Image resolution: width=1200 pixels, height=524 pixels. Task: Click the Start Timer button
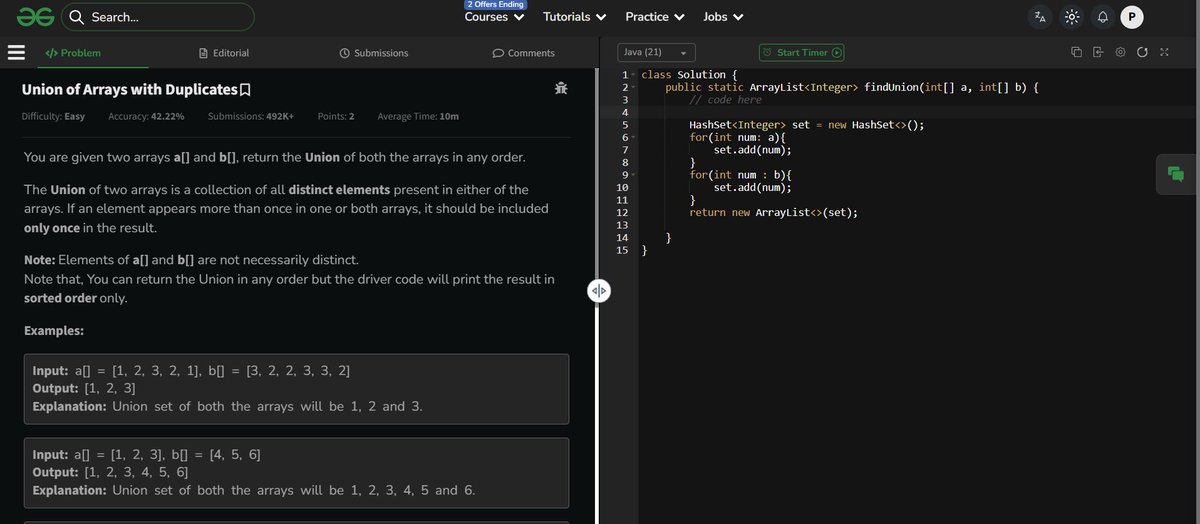pos(802,52)
